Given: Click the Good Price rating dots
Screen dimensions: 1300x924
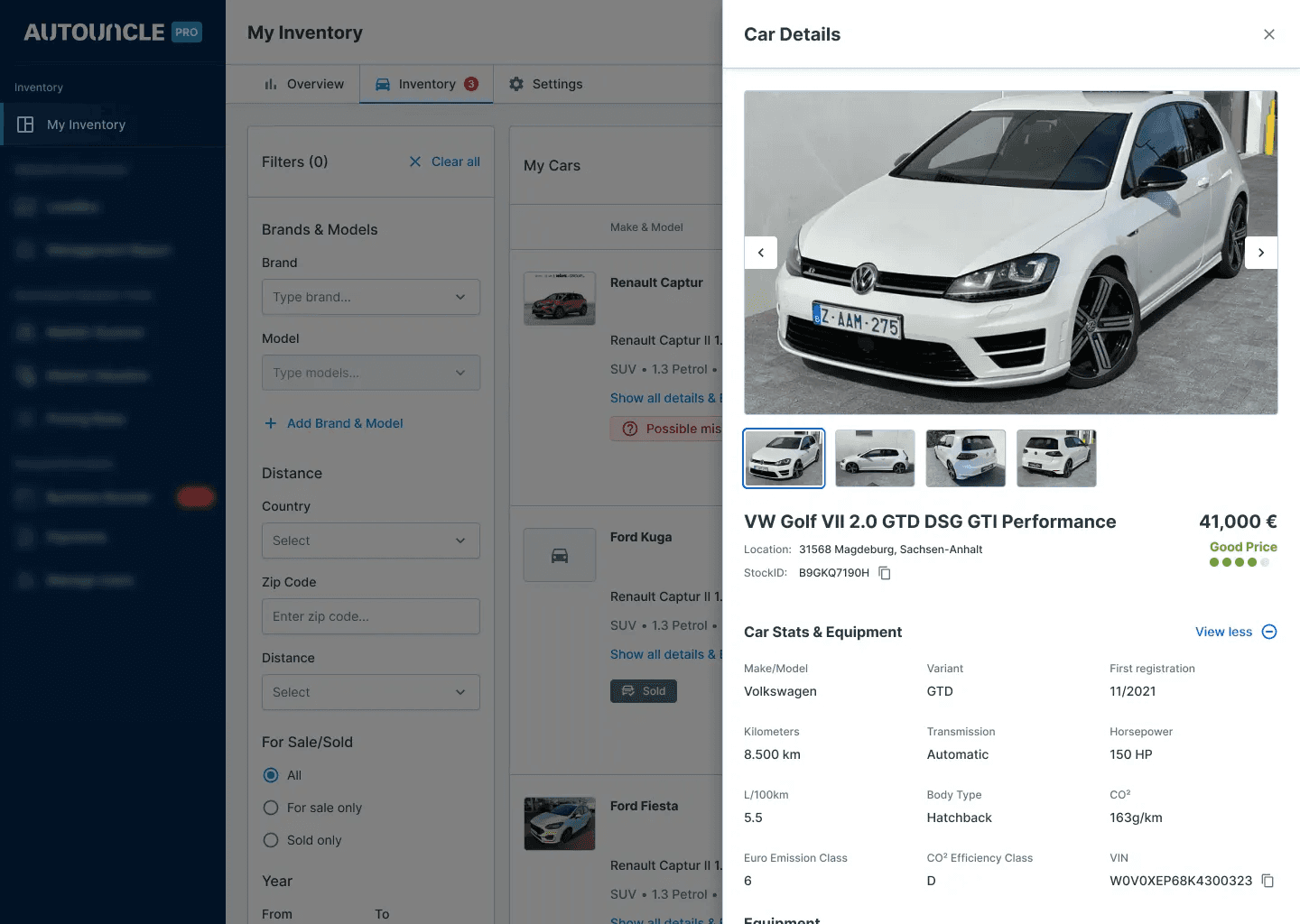Looking at the screenshot, I should pyautogui.click(x=1239, y=562).
